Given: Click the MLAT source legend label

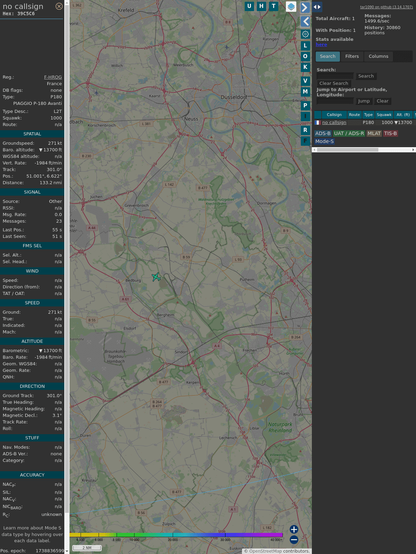Looking at the screenshot, I should click(374, 134).
